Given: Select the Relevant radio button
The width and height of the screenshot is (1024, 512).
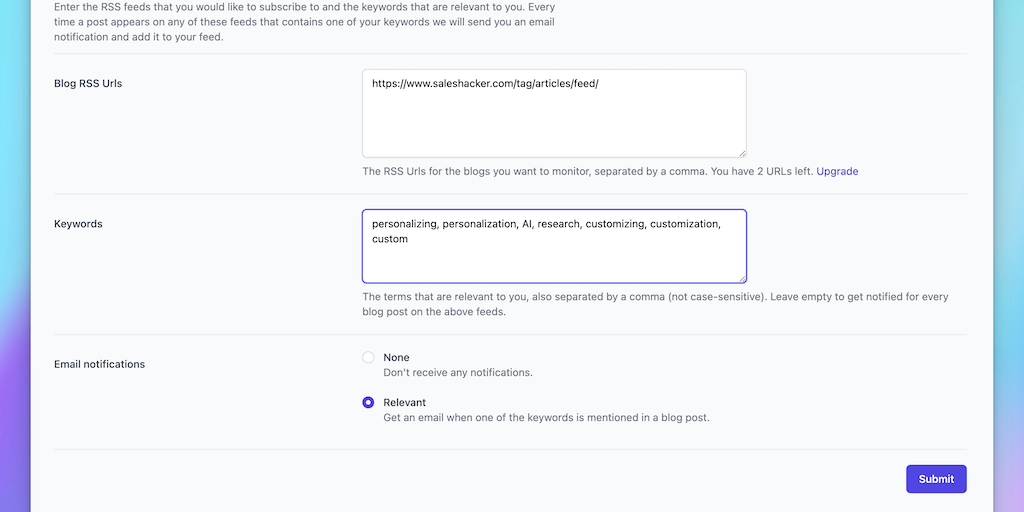Looking at the screenshot, I should [368, 402].
